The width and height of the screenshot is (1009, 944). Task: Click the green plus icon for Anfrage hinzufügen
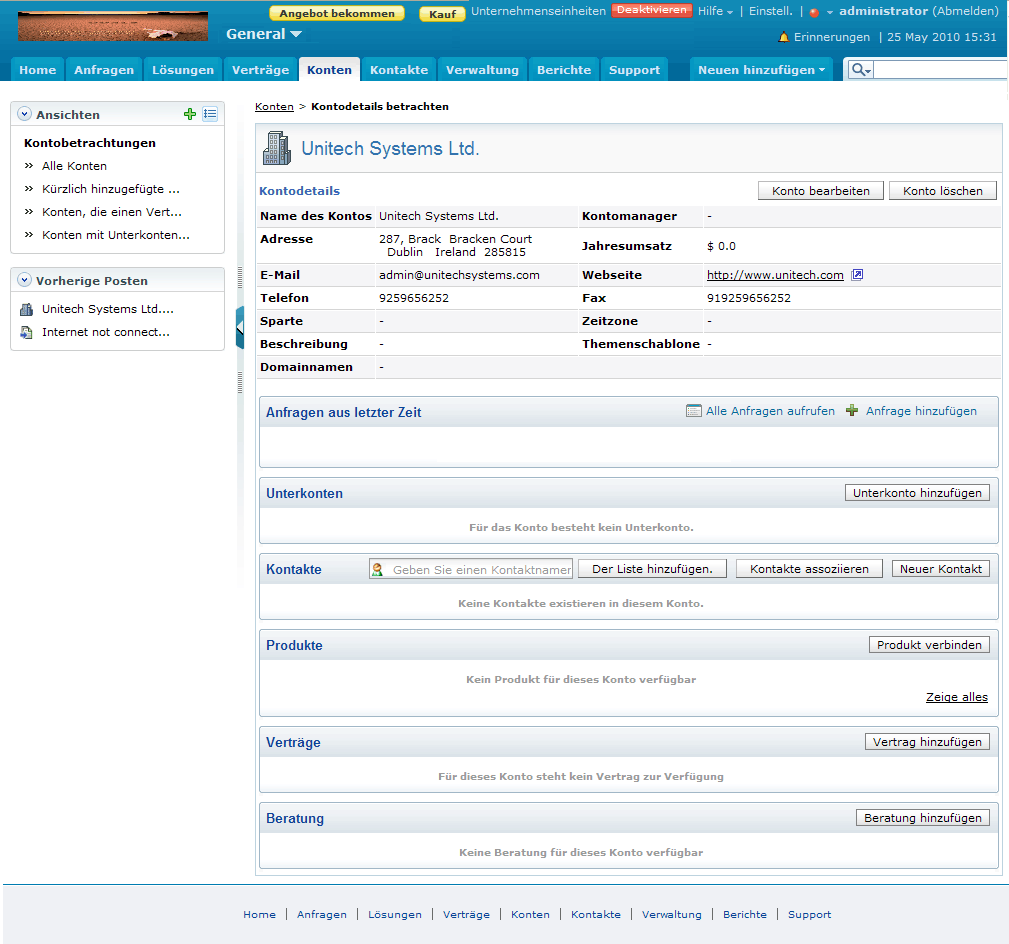pyautogui.click(x=852, y=411)
